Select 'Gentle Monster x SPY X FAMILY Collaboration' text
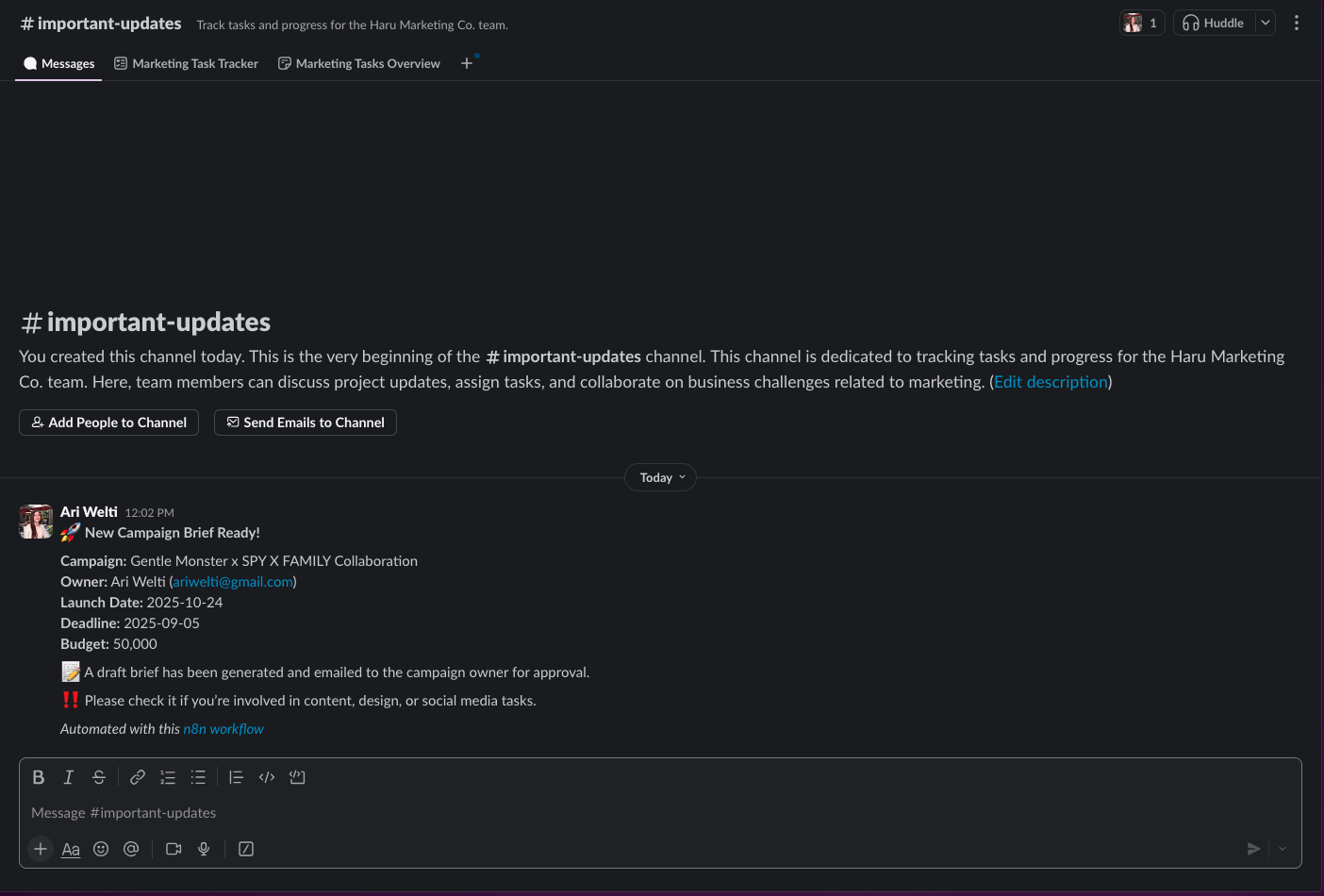1324x896 pixels. click(x=273, y=561)
